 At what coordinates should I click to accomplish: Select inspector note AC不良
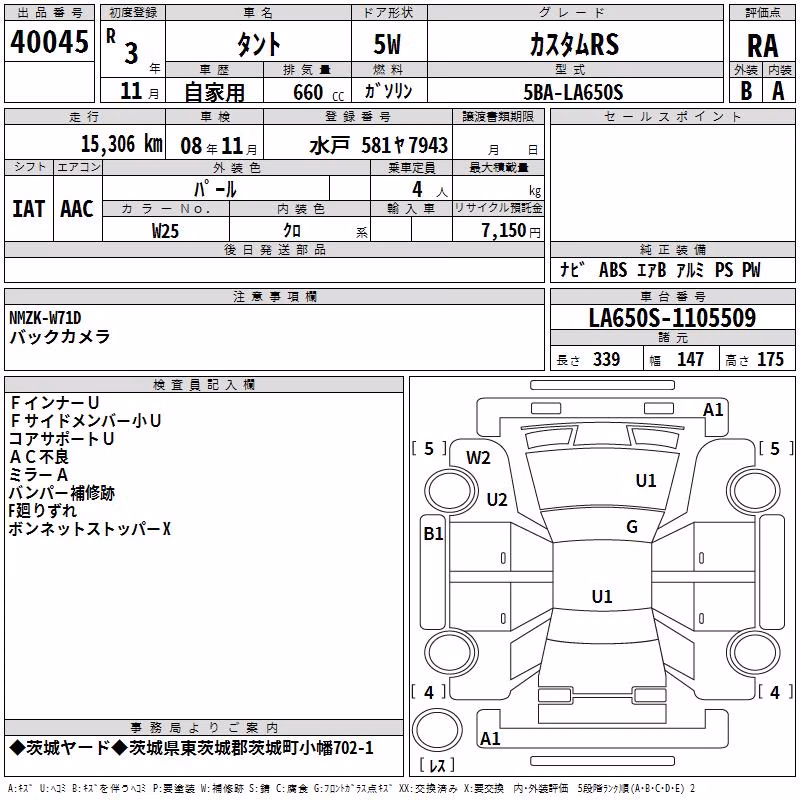(x=39, y=457)
